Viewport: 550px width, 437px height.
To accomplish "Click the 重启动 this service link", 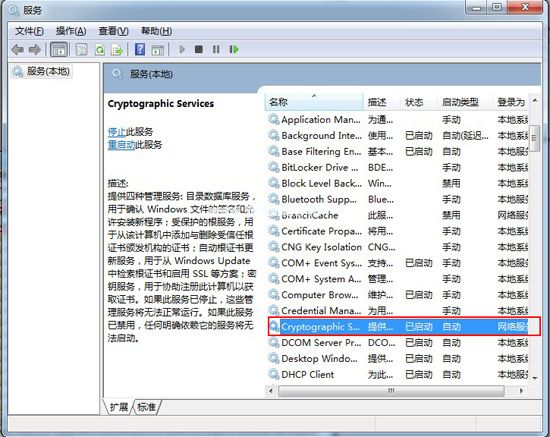I will tap(121, 144).
